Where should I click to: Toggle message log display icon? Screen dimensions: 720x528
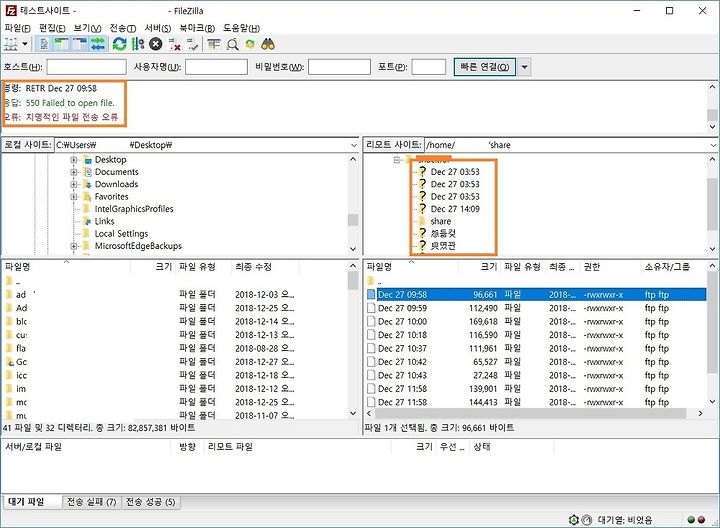point(44,45)
